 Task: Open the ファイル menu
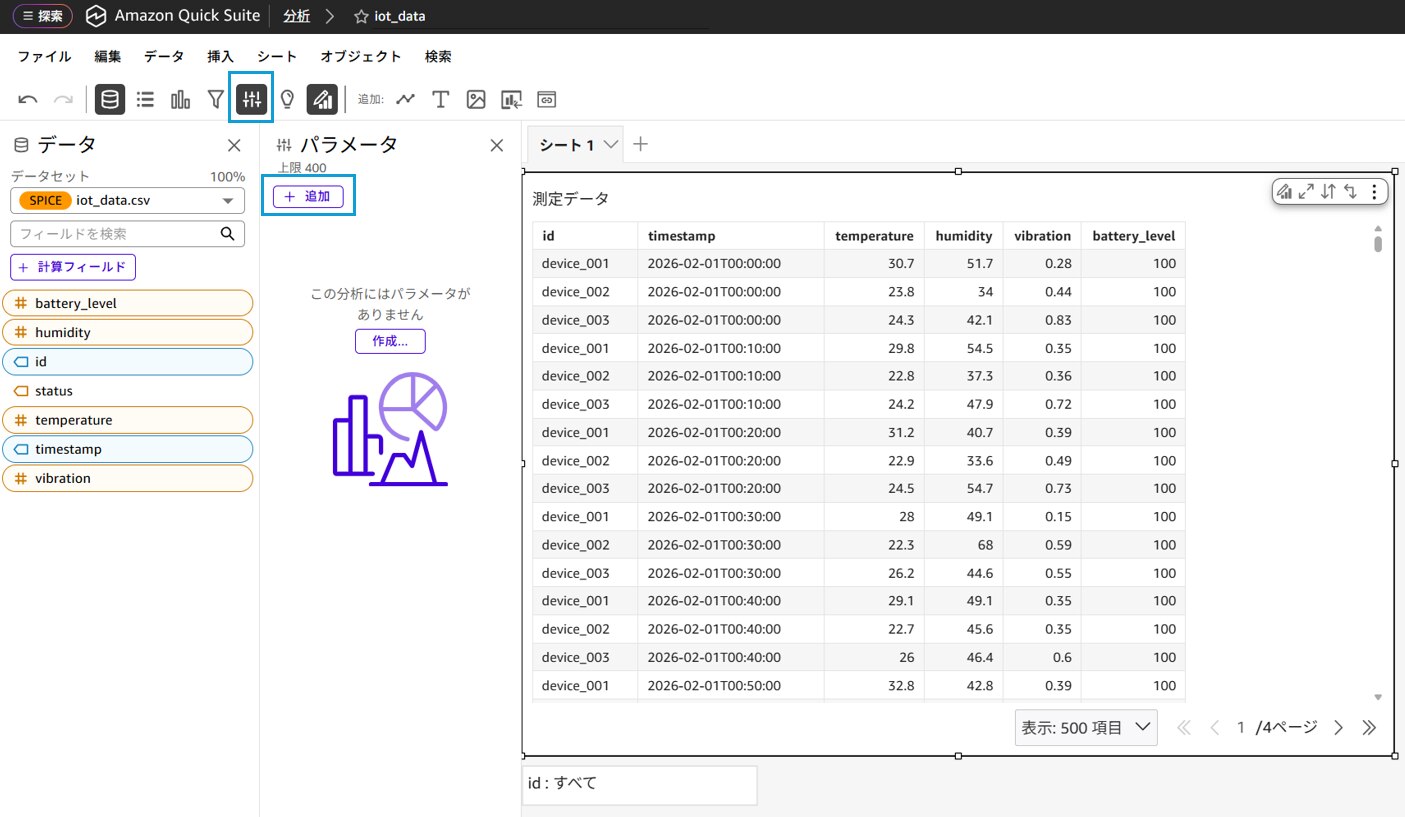pyautogui.click(x=44, y=57)
